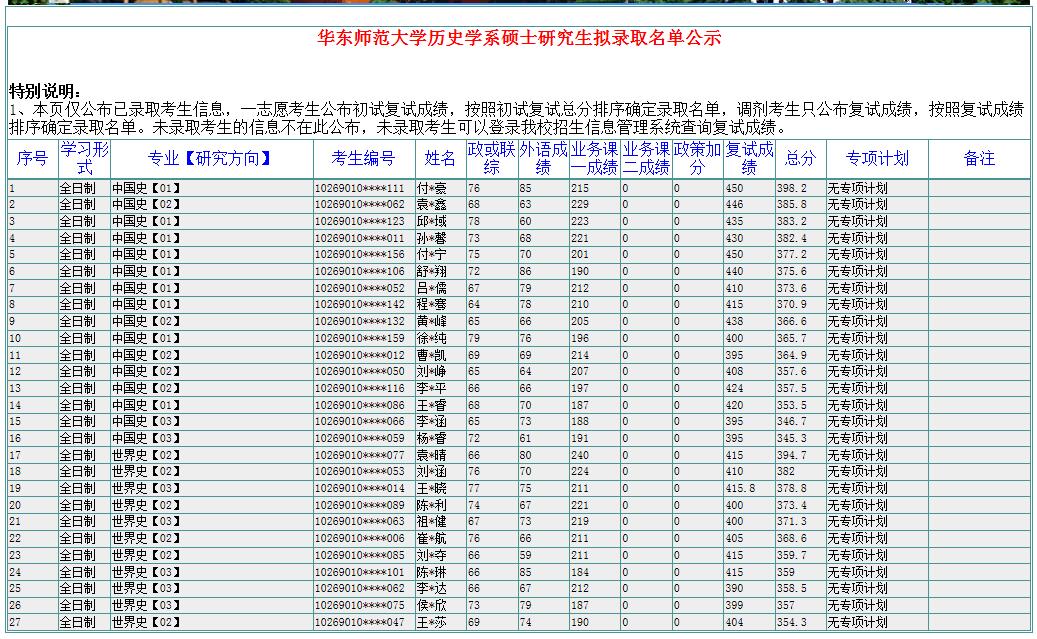
Task: Click the 业务课二成绩 column header
Action: tap(646, 159)
